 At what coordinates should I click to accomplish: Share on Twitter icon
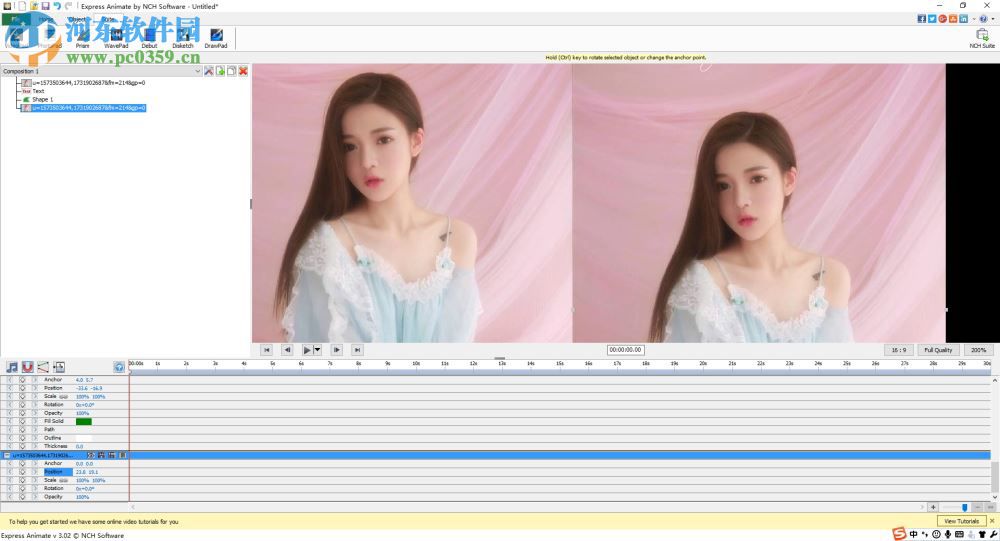pos(932,19)
